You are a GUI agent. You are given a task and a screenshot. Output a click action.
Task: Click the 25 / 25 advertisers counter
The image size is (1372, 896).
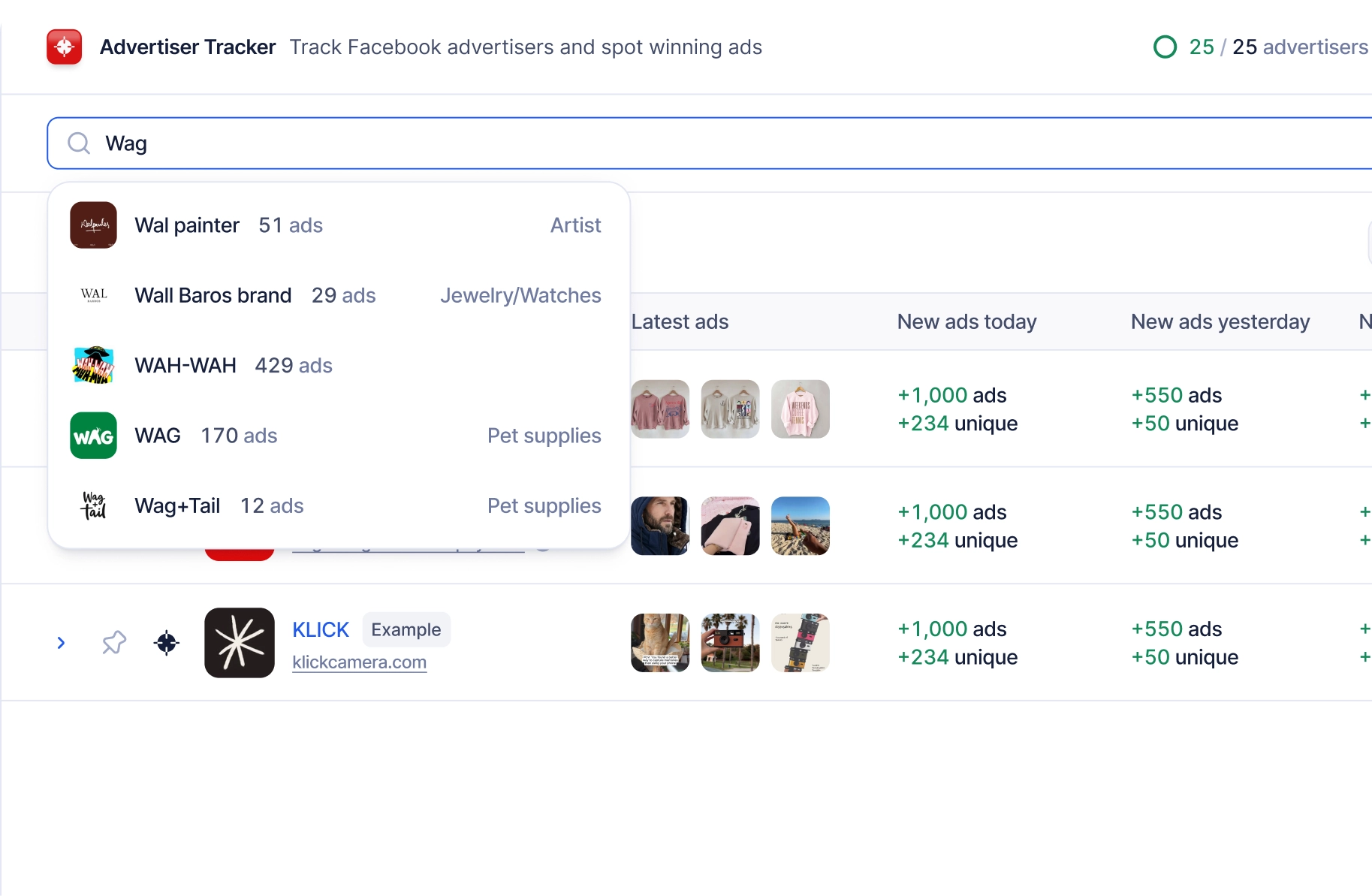(x=1279, y=47)
